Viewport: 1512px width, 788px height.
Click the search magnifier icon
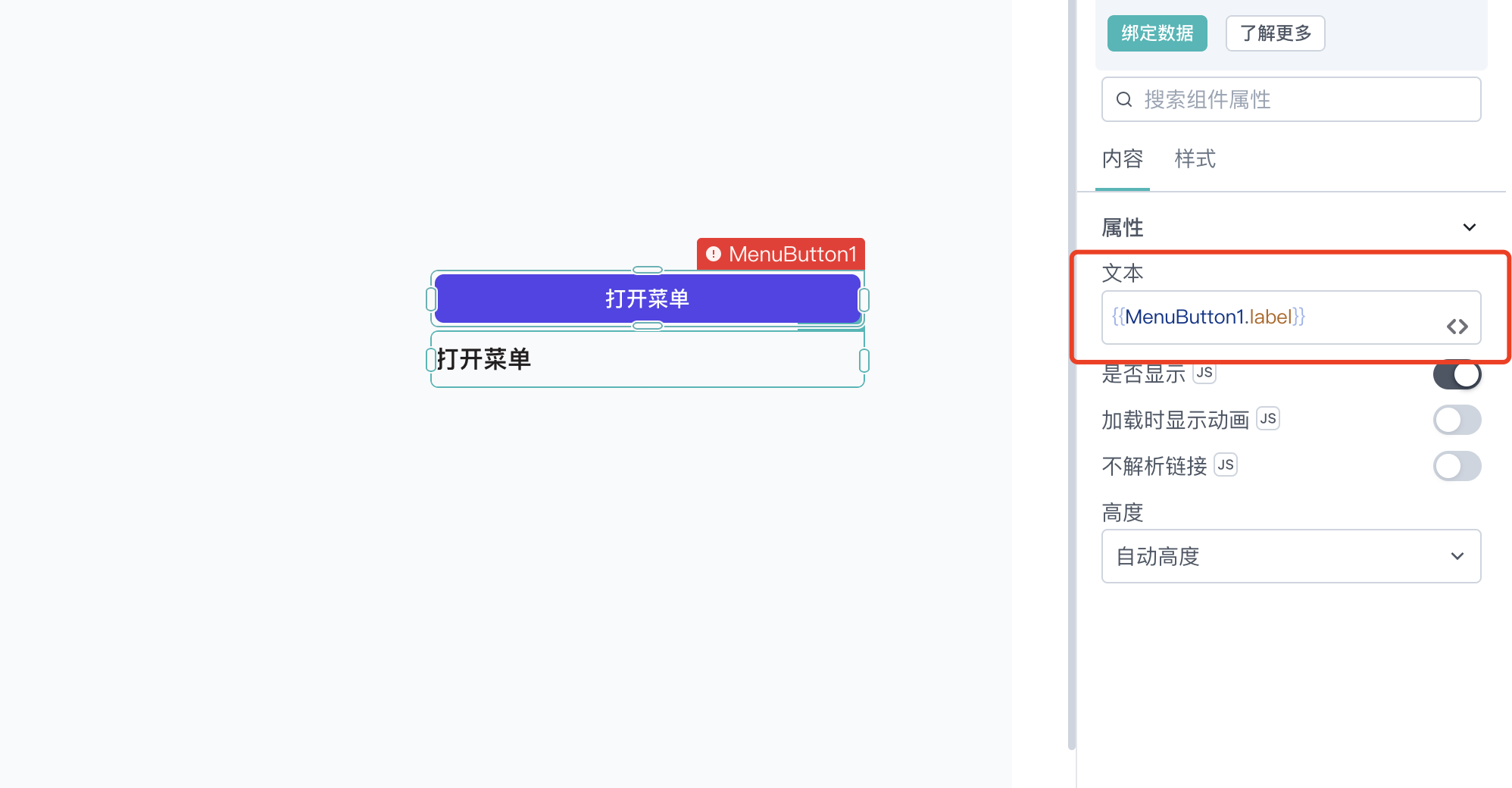(1124, 99)
